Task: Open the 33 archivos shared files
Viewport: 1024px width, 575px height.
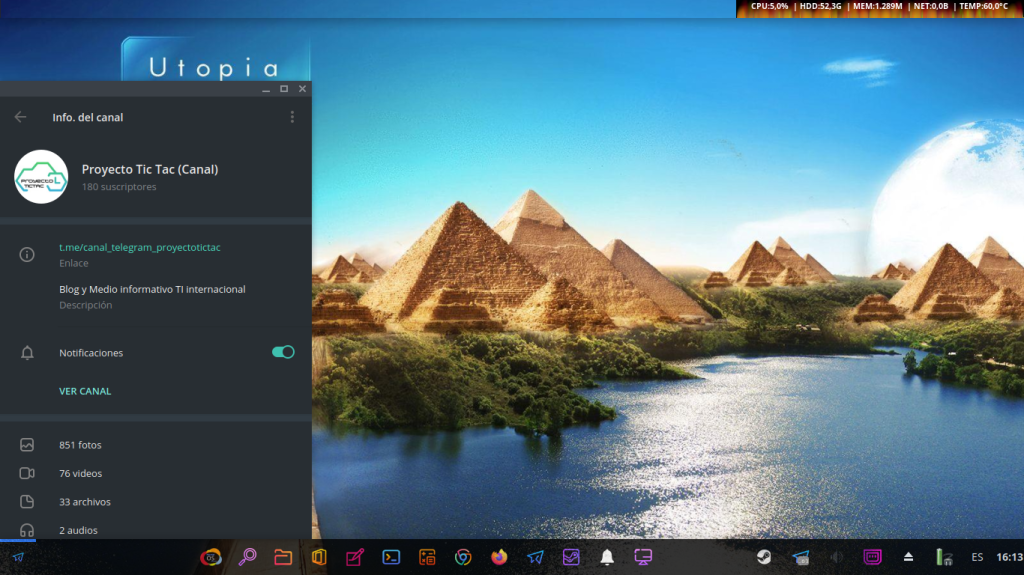Action: [x=84, y=502]
